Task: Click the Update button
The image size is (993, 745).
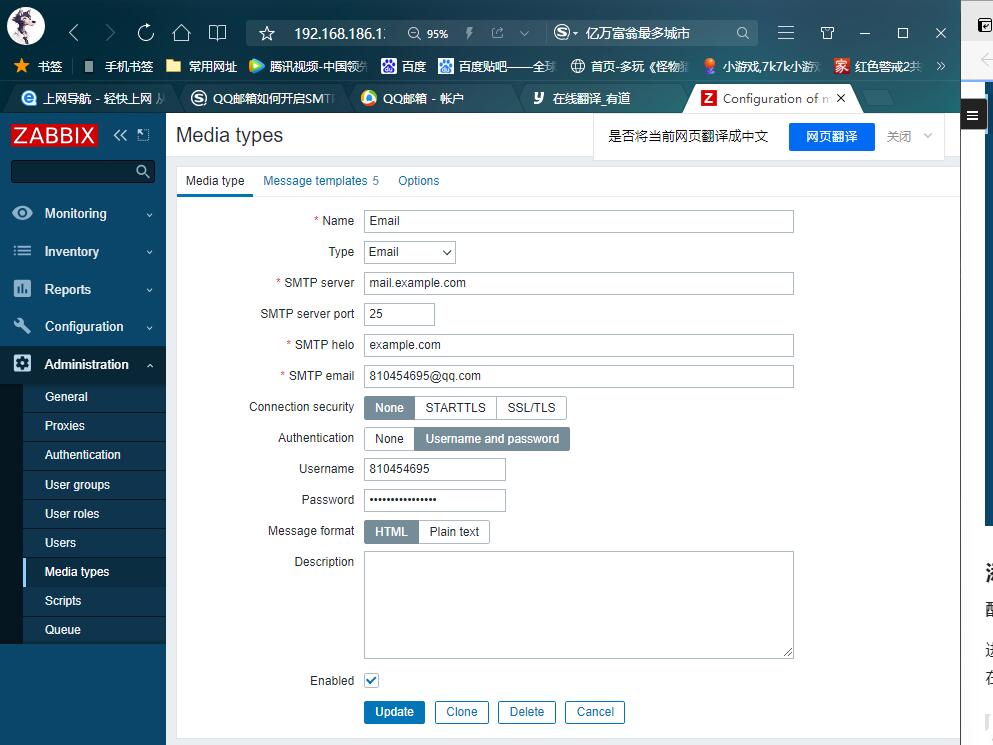Action: [x=394, y=712]
